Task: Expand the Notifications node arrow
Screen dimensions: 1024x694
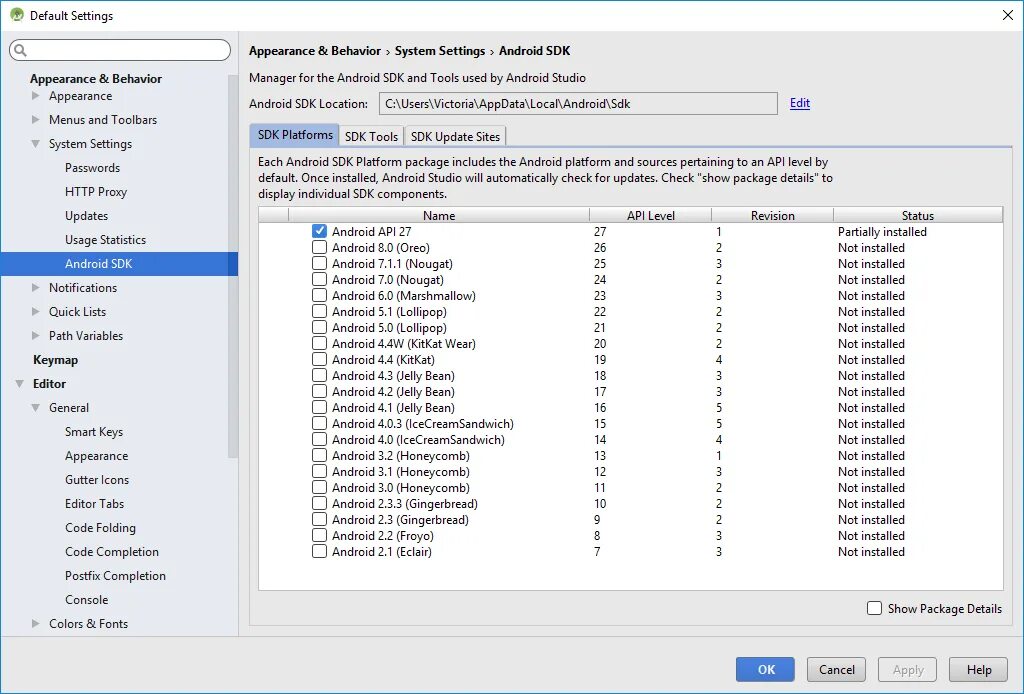Action: [x=36, y=287]
